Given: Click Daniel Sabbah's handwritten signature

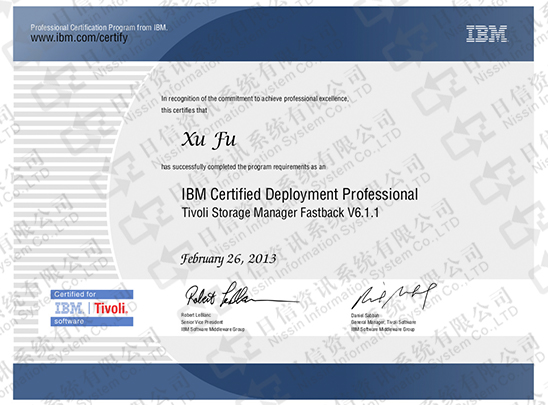Looking at the screenshot, I should [394, 296].
